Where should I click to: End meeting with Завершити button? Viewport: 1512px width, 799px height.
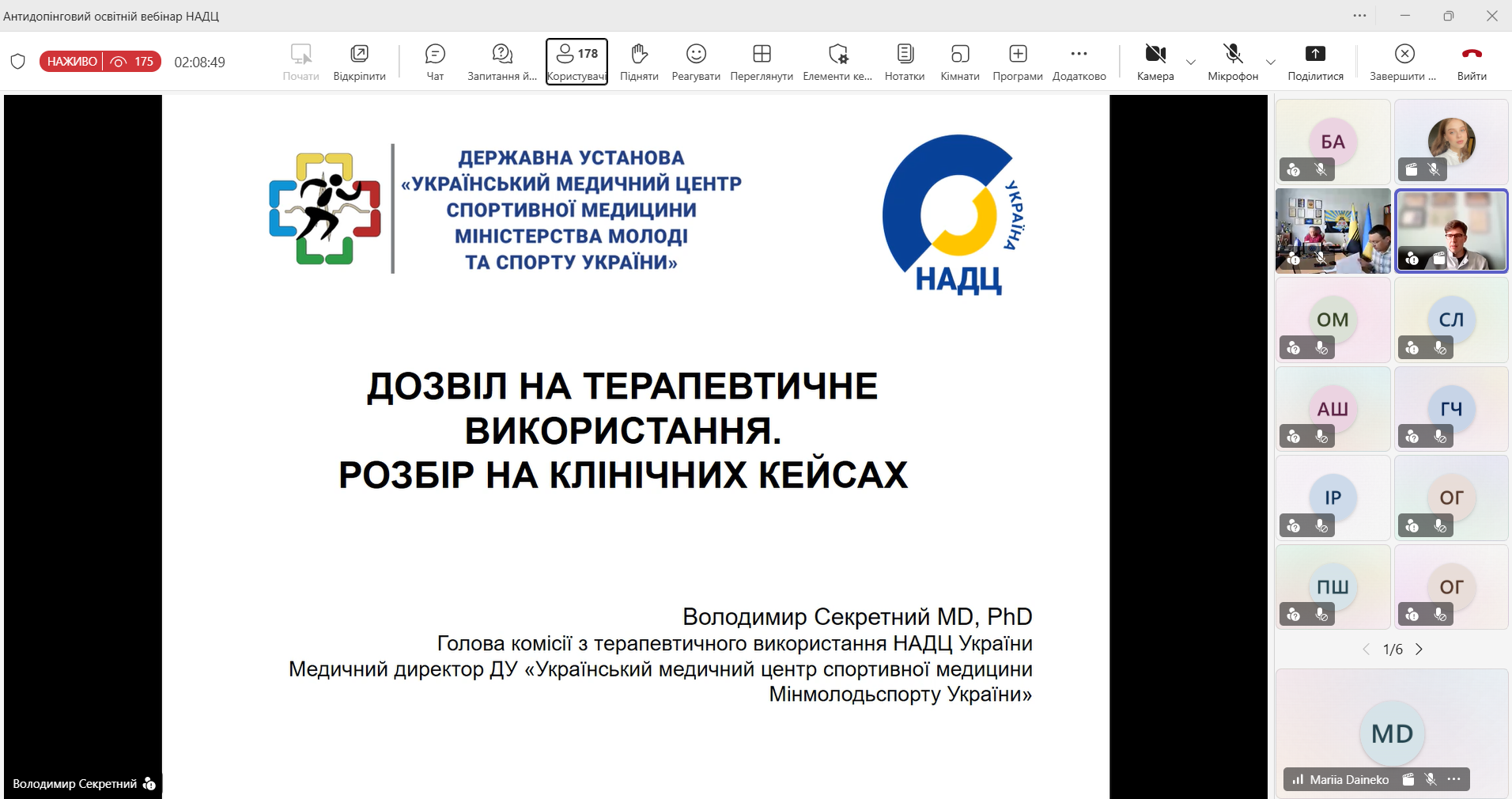(1404, 62)
